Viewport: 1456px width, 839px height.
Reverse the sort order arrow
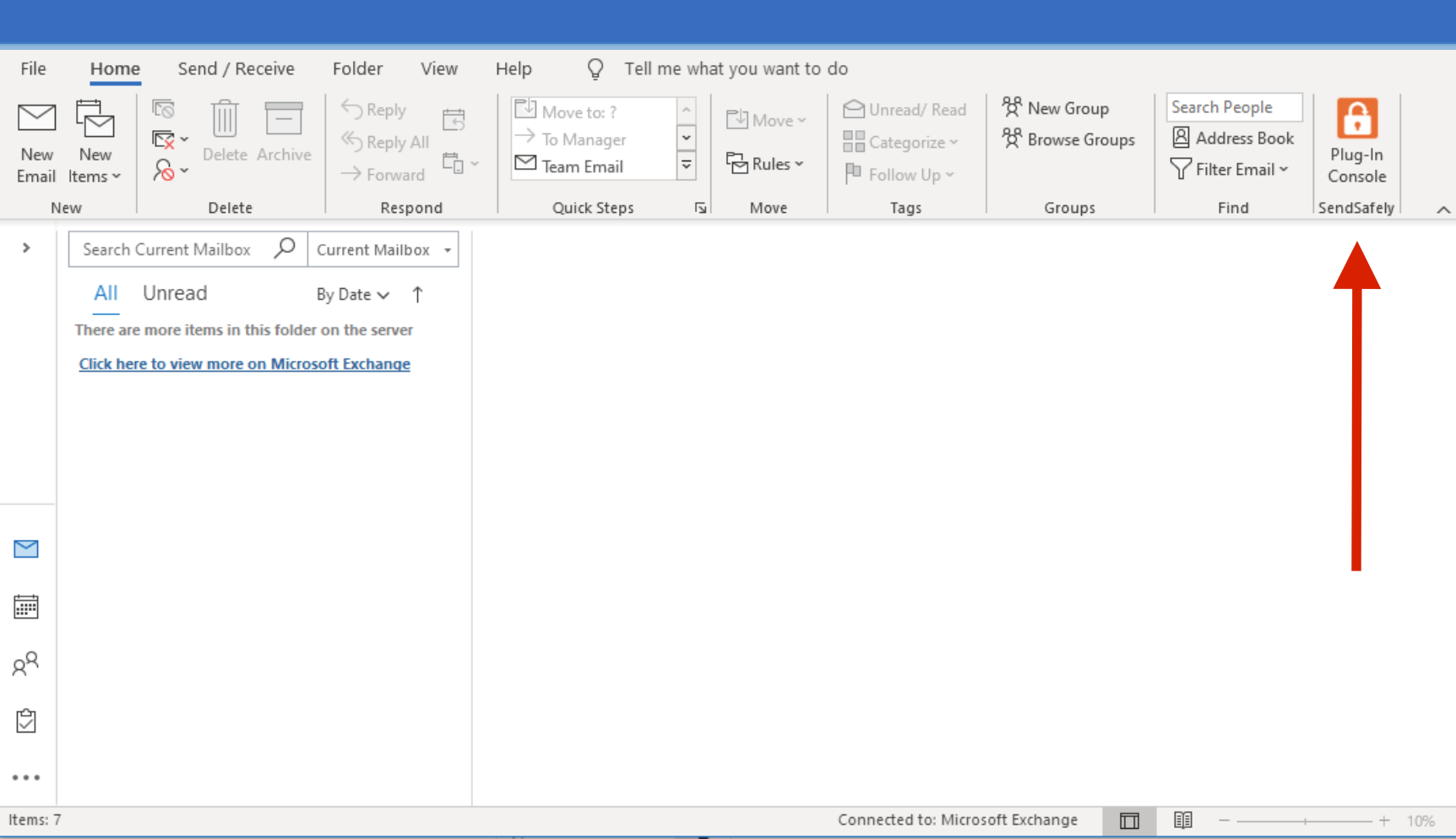417,294
